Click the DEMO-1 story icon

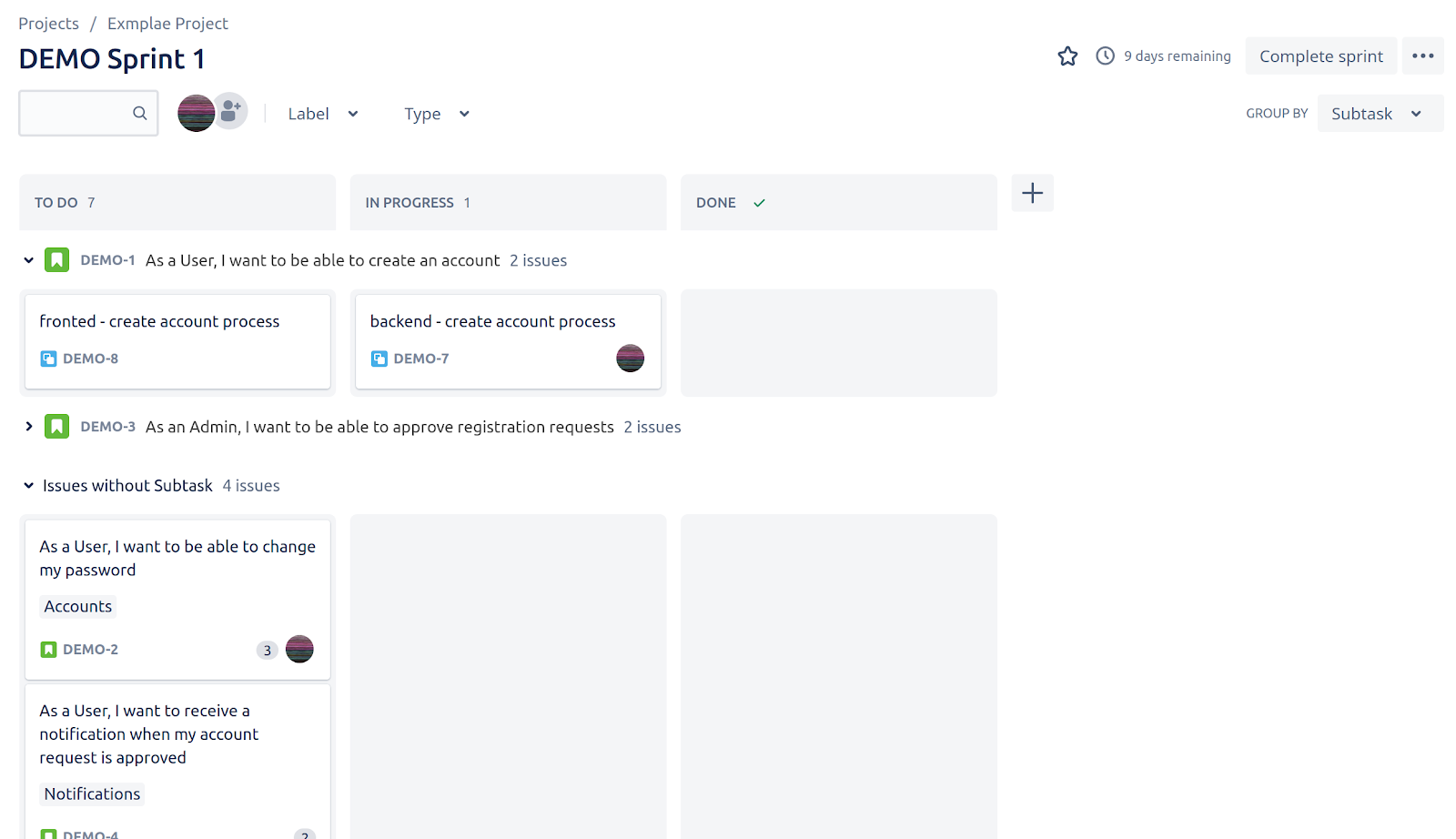[56, 260]
